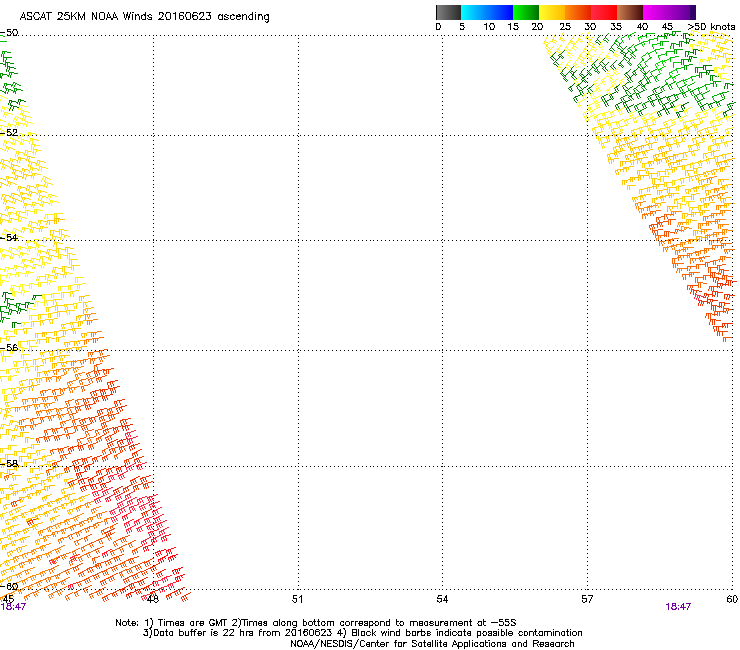The width and height of the screenshot is (740, 650).
Task: Click the latitude label '-52'
Action: 9,133
